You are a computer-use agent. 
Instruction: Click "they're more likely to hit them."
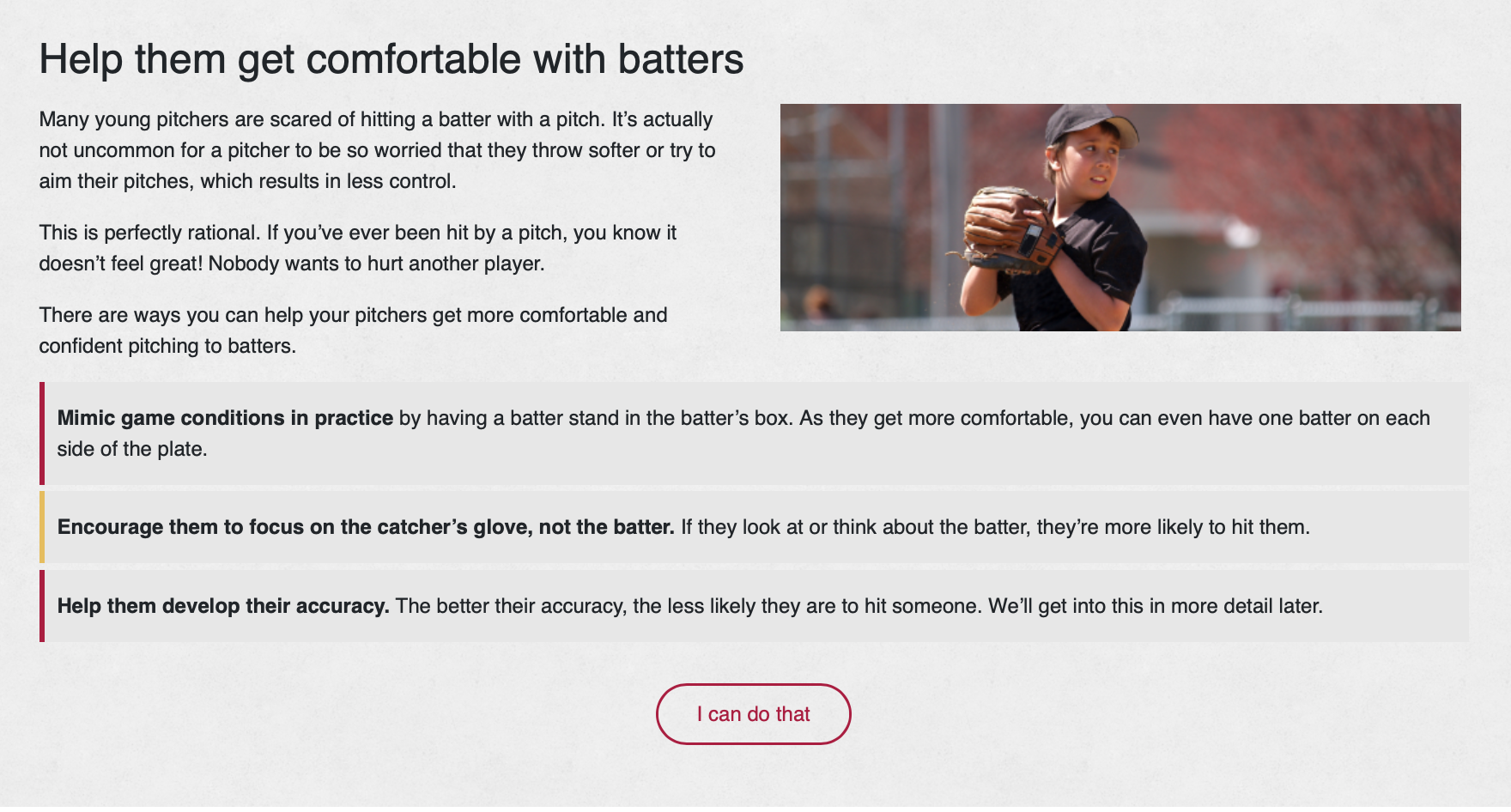[1173, 527]
